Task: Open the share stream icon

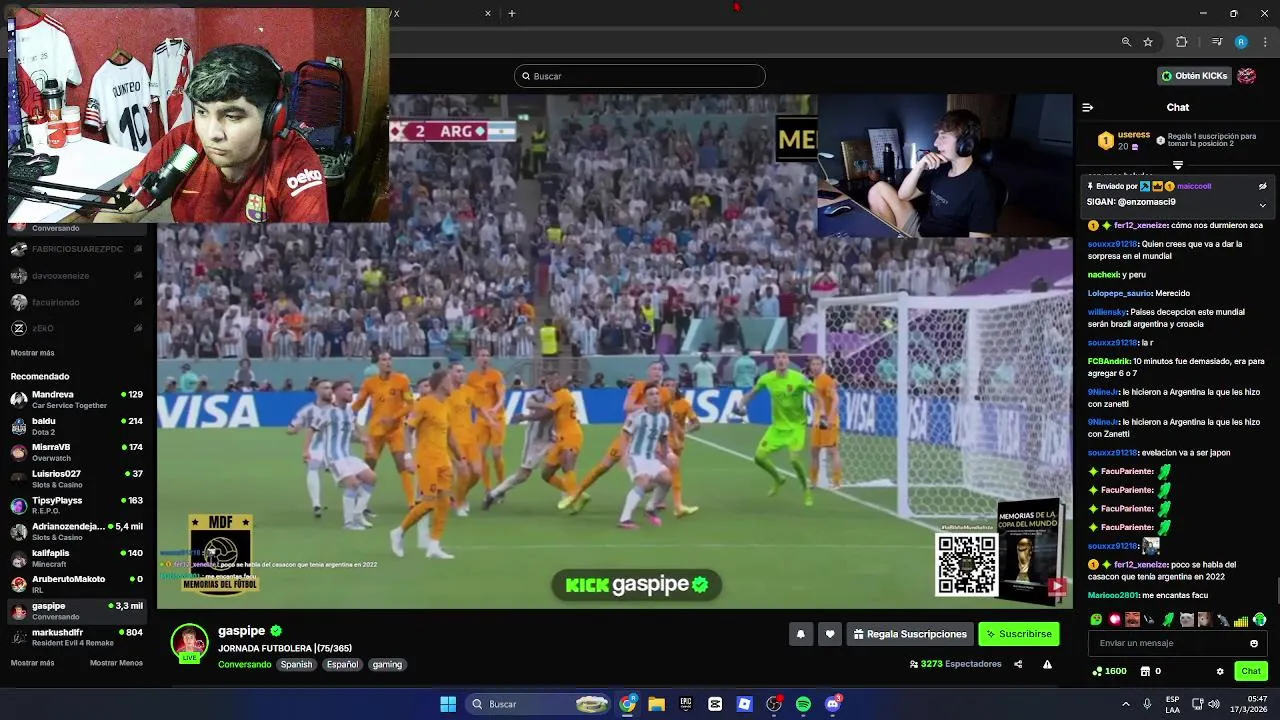Action: 1018,664
